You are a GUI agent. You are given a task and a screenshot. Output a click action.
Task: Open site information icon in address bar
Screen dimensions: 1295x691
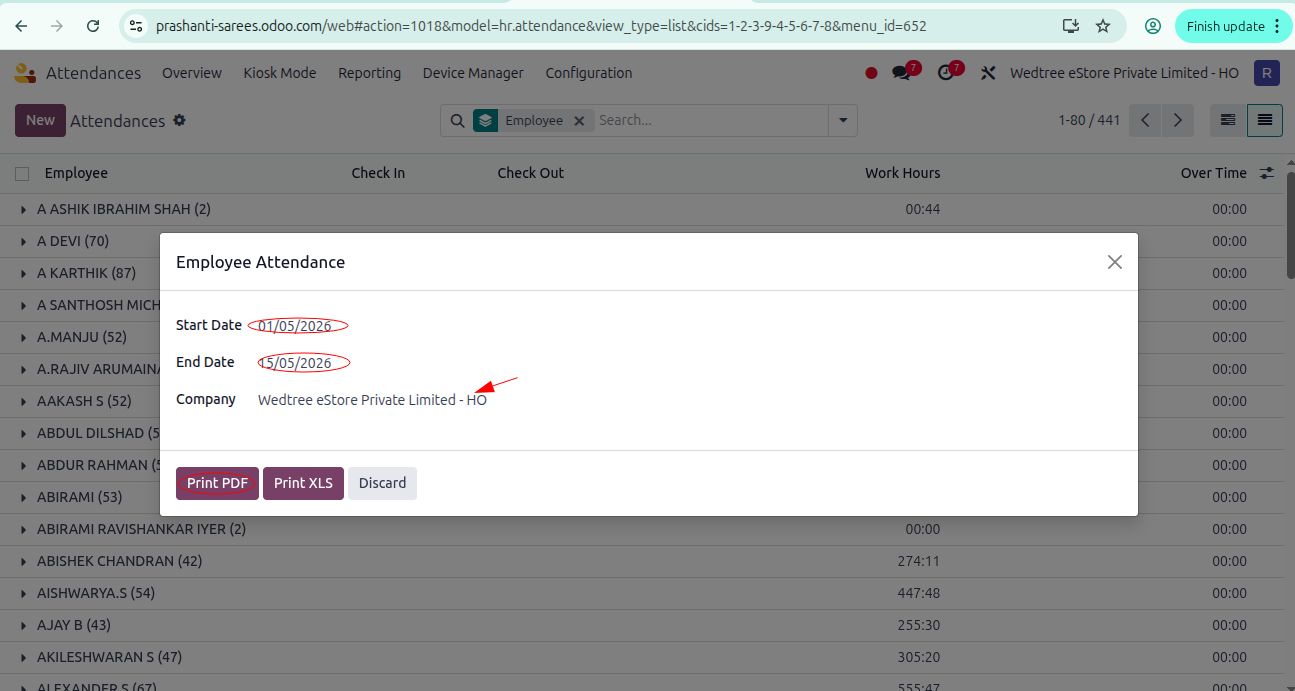pyautogui.click(x=138, y=26)
